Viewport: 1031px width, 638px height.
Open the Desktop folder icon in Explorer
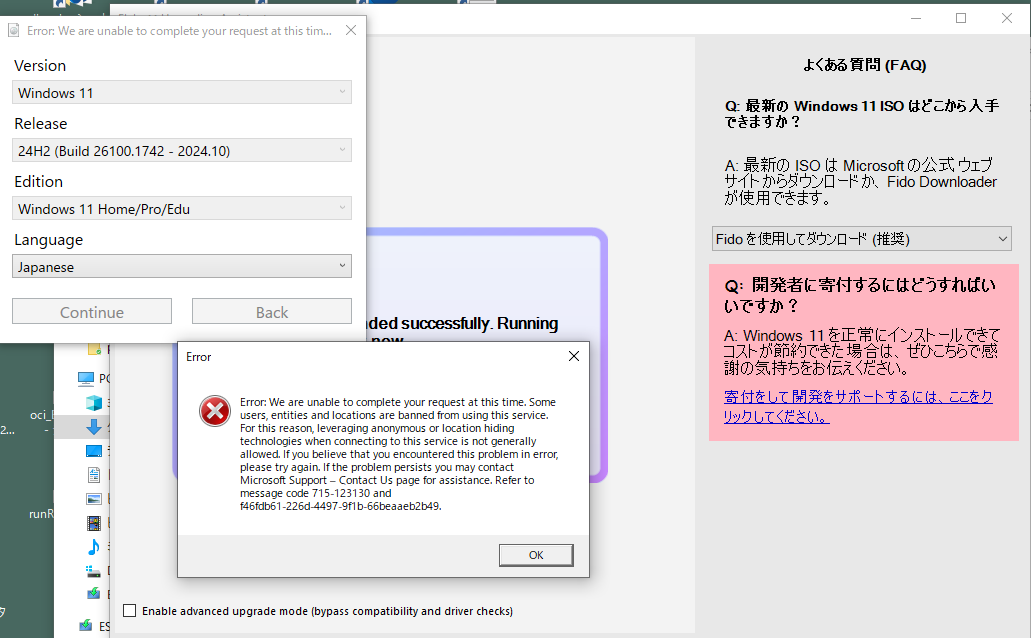pos(94,451)
